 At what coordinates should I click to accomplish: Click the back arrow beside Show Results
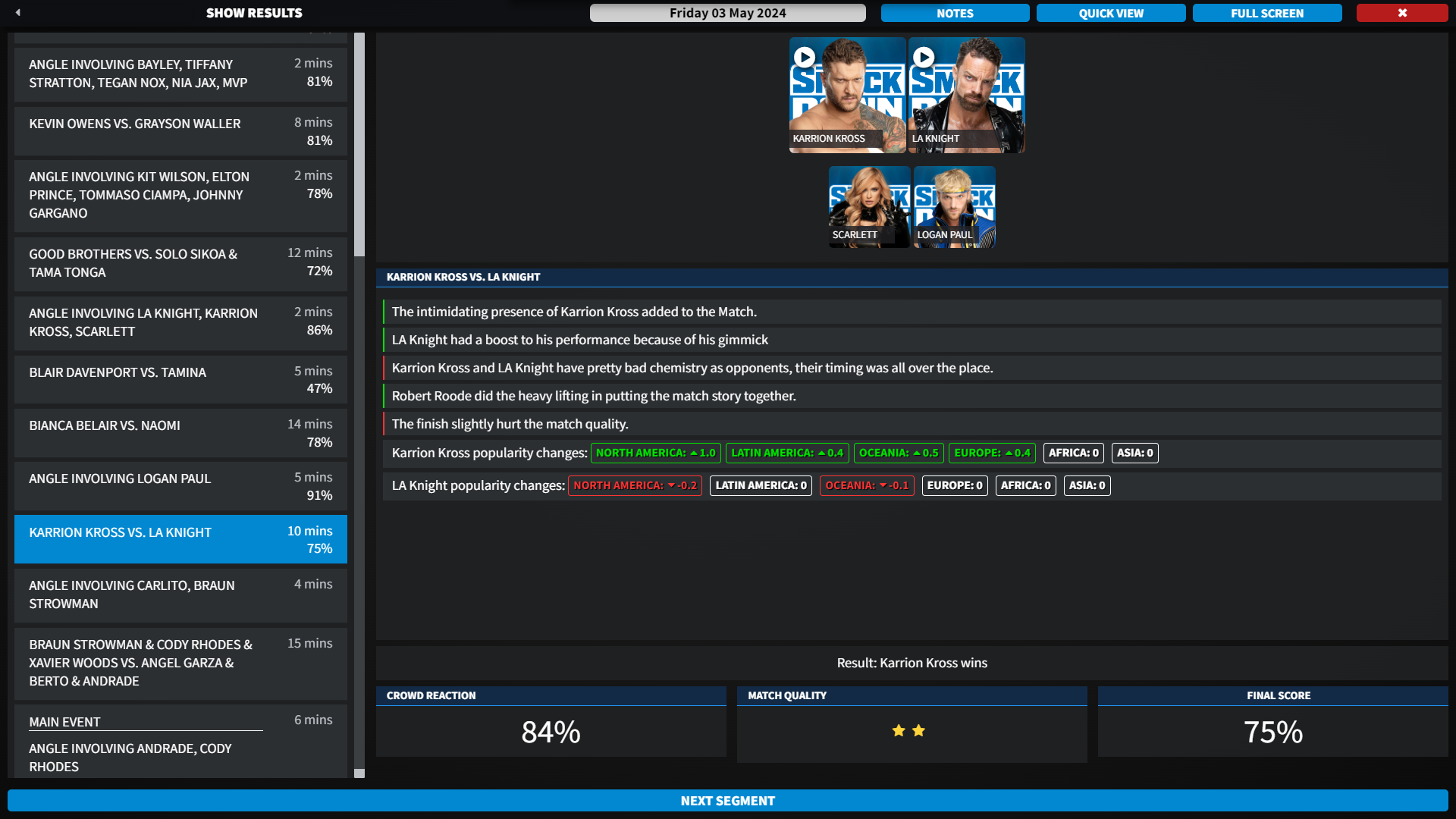(18, 12)
